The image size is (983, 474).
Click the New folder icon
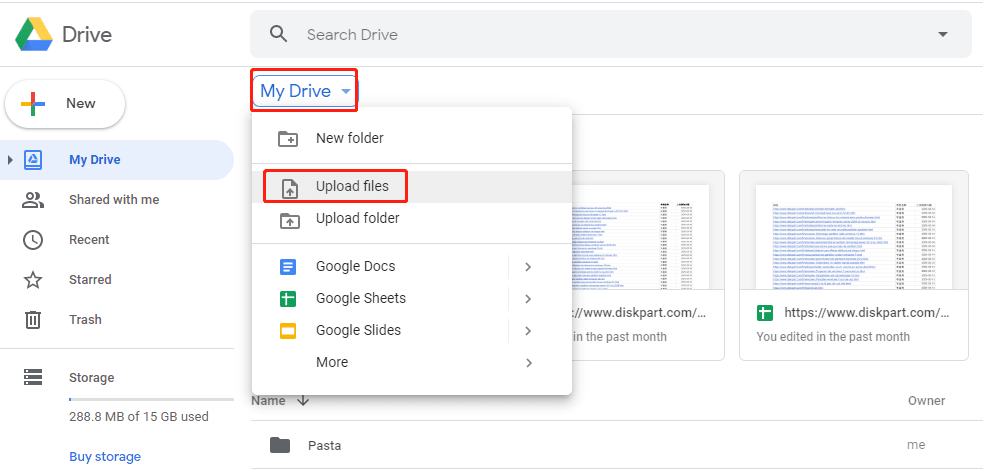pos(288,139)
